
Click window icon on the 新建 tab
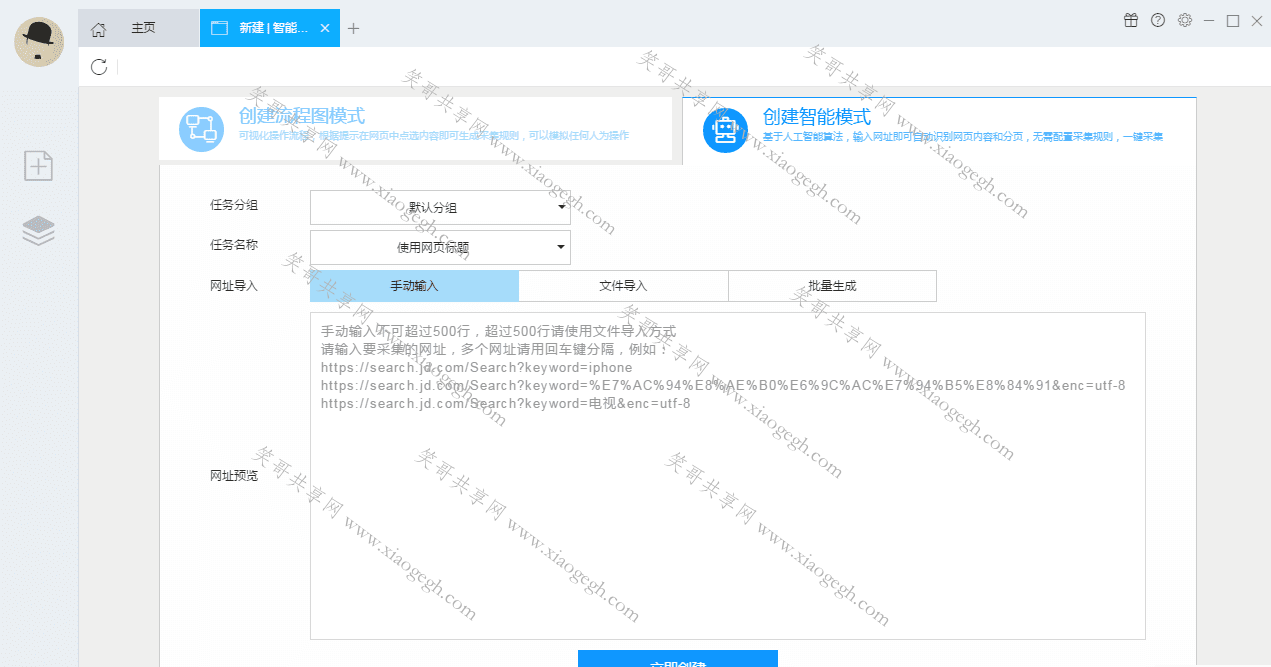pos(219,28)
